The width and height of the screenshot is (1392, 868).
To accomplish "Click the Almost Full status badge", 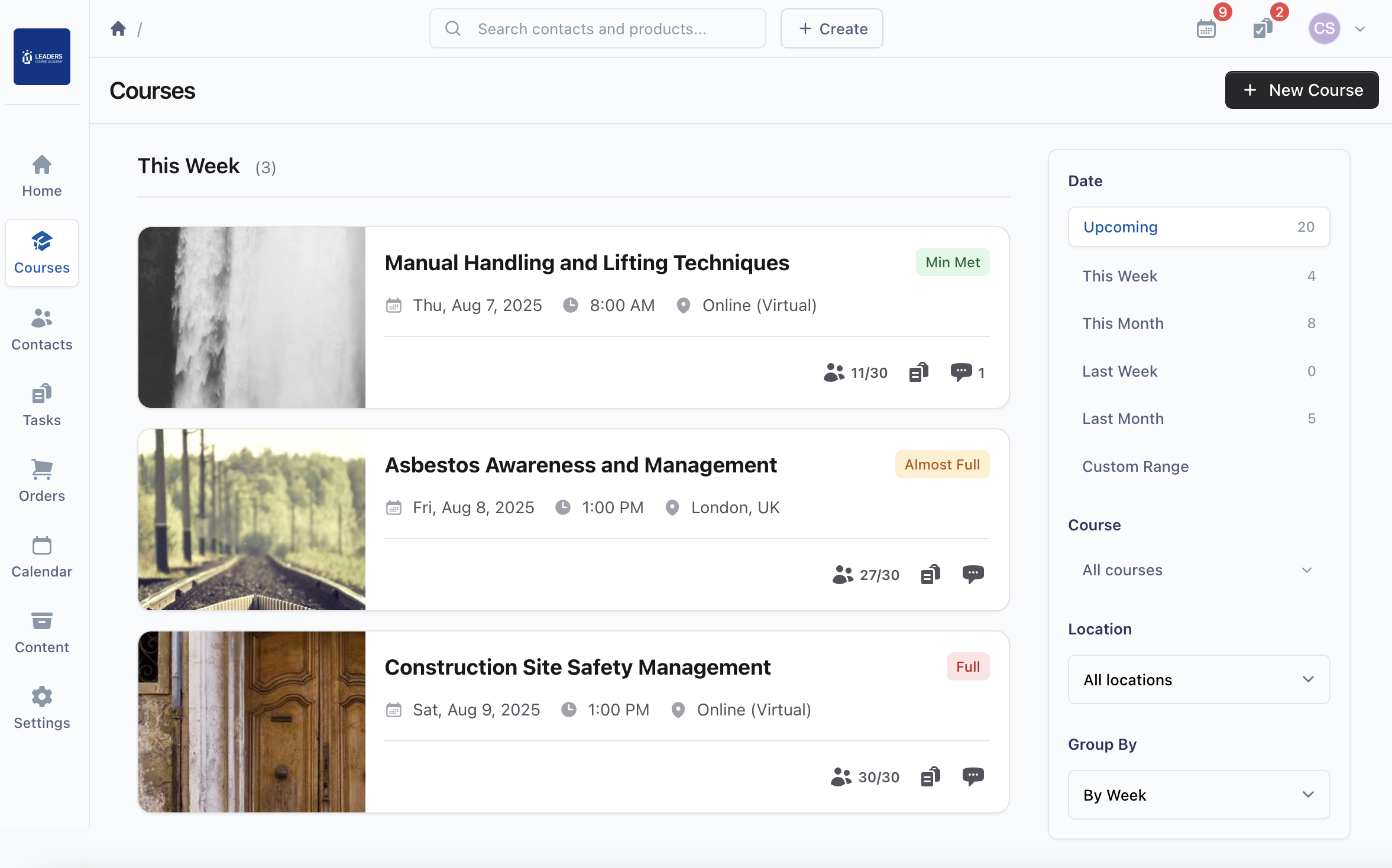I will [942, 464].
